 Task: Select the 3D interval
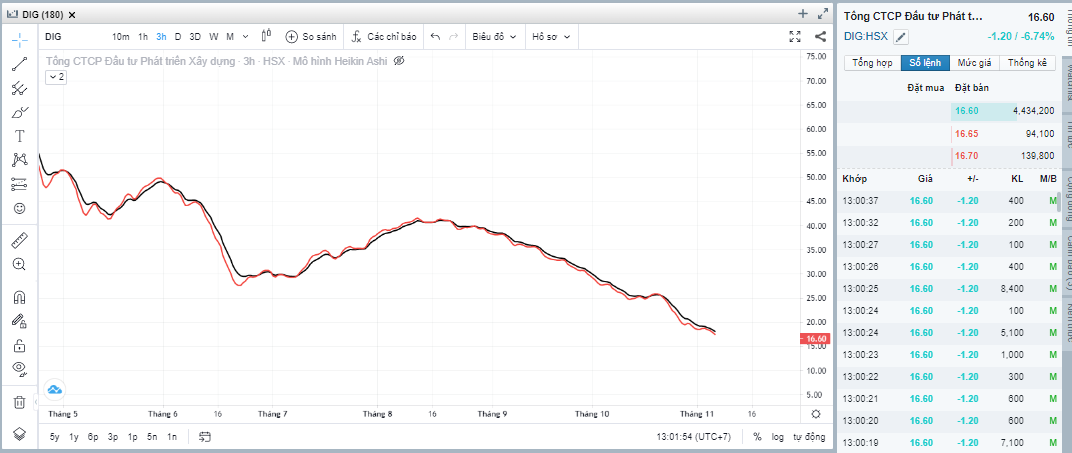pyautogui.click(x=196, y=36)
